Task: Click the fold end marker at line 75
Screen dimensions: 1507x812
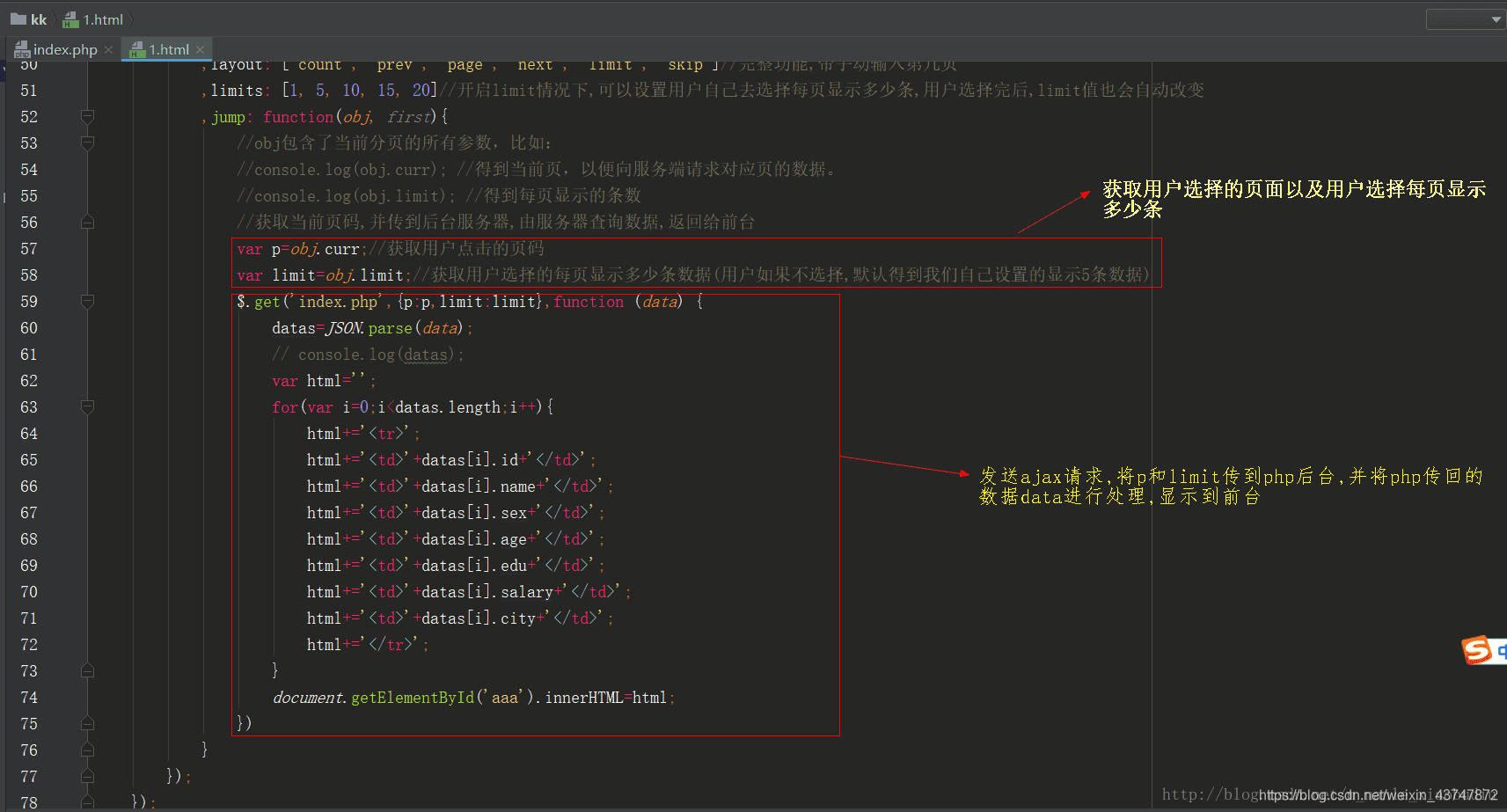Action: [x=87, y=723]
